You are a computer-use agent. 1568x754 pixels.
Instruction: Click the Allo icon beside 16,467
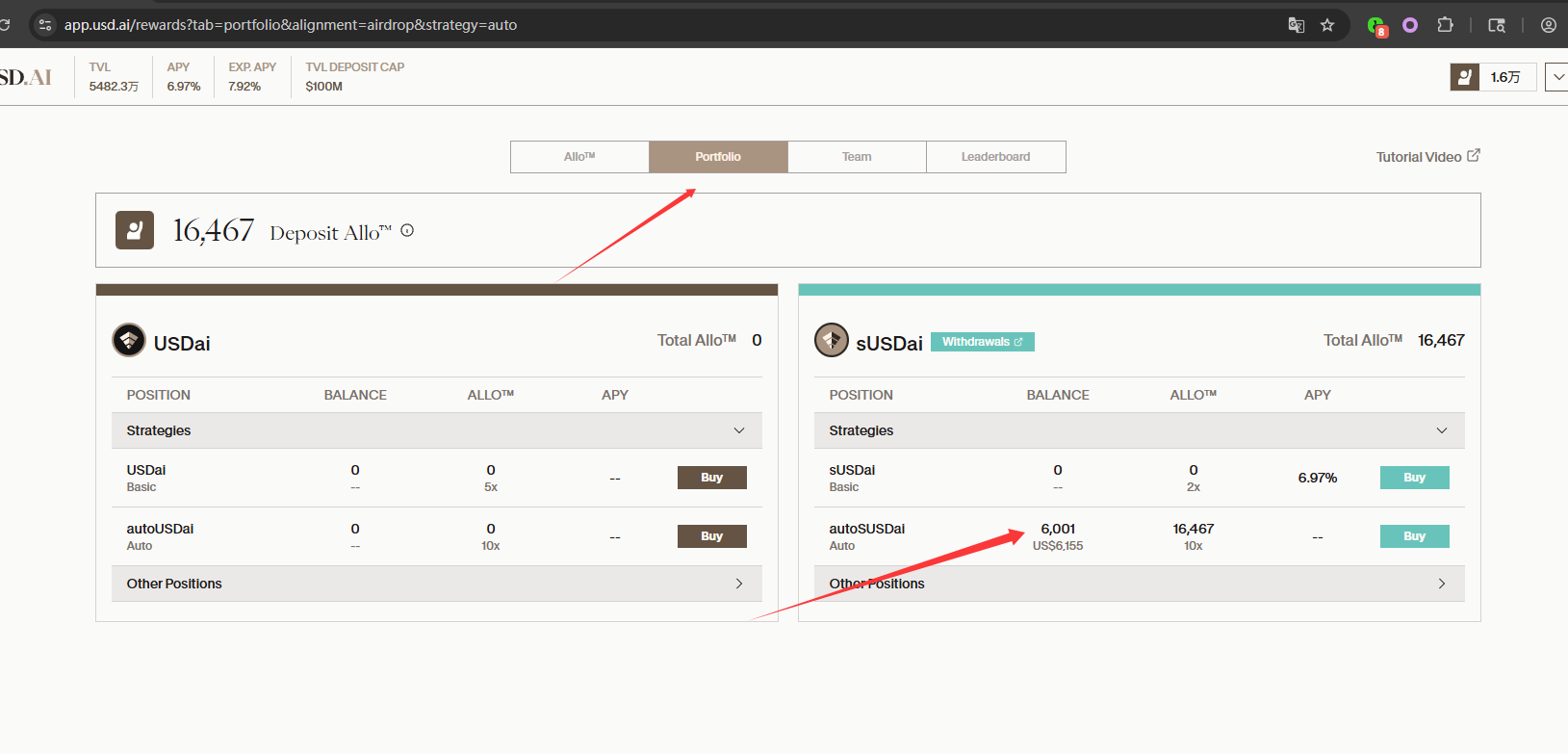click(135, 230)
